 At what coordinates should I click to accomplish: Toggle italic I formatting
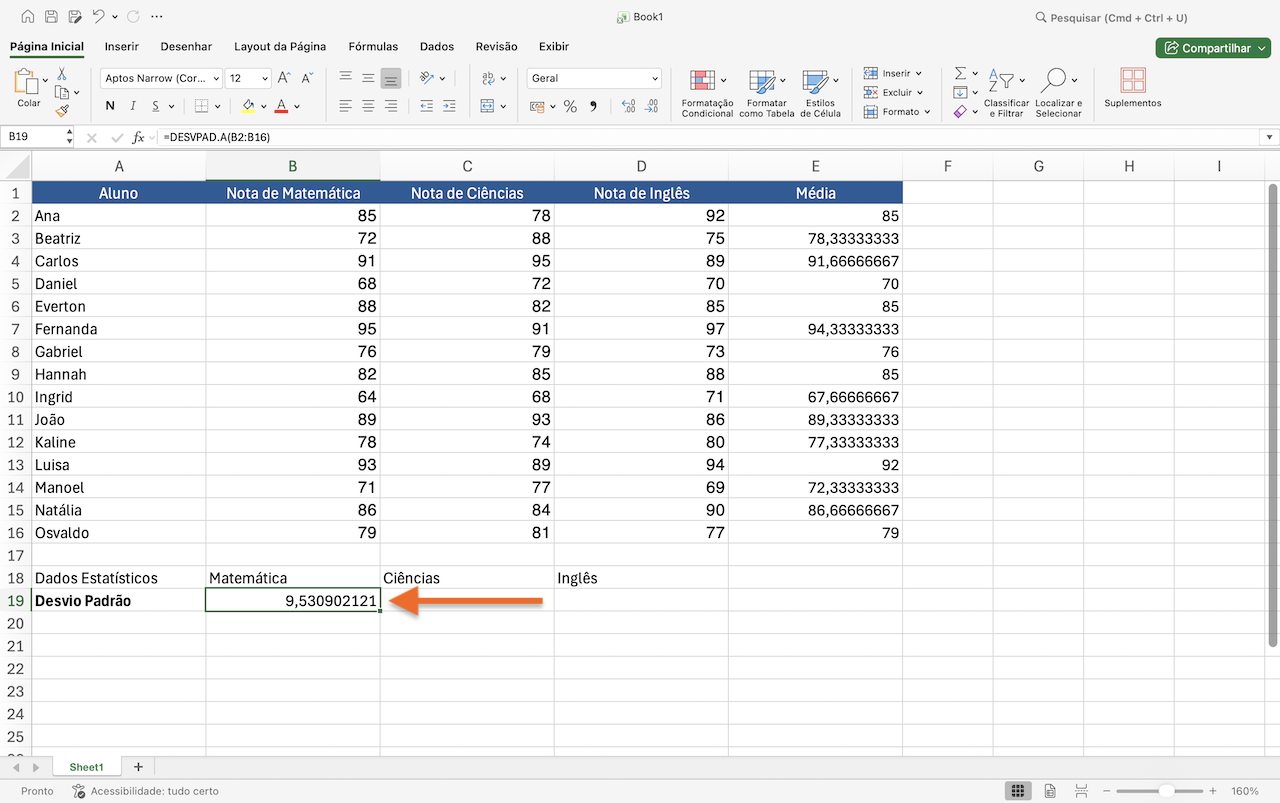pos(133,106)
